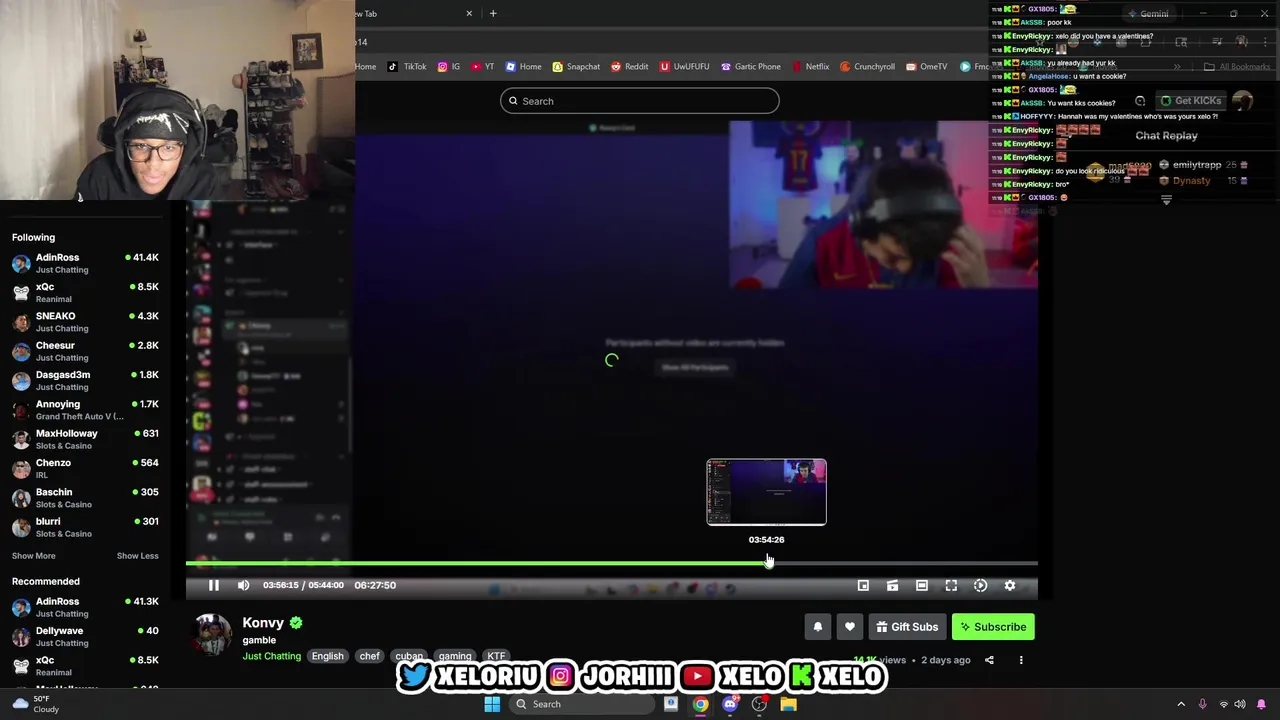Open the IG bookmark
The width and height of the screenshot is (1280, 720).
(x=448, y=67)
